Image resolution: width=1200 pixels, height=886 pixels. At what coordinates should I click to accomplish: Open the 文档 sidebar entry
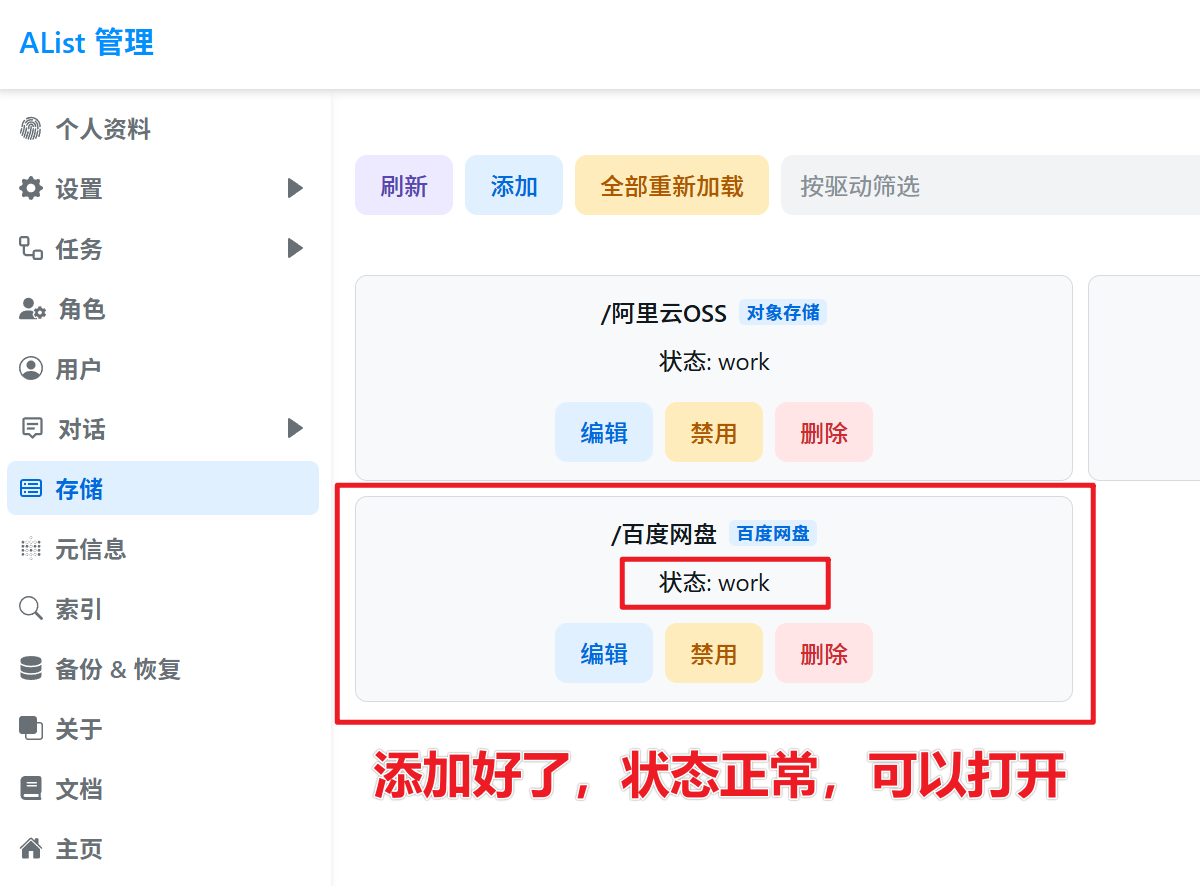(x=72, y=788)
